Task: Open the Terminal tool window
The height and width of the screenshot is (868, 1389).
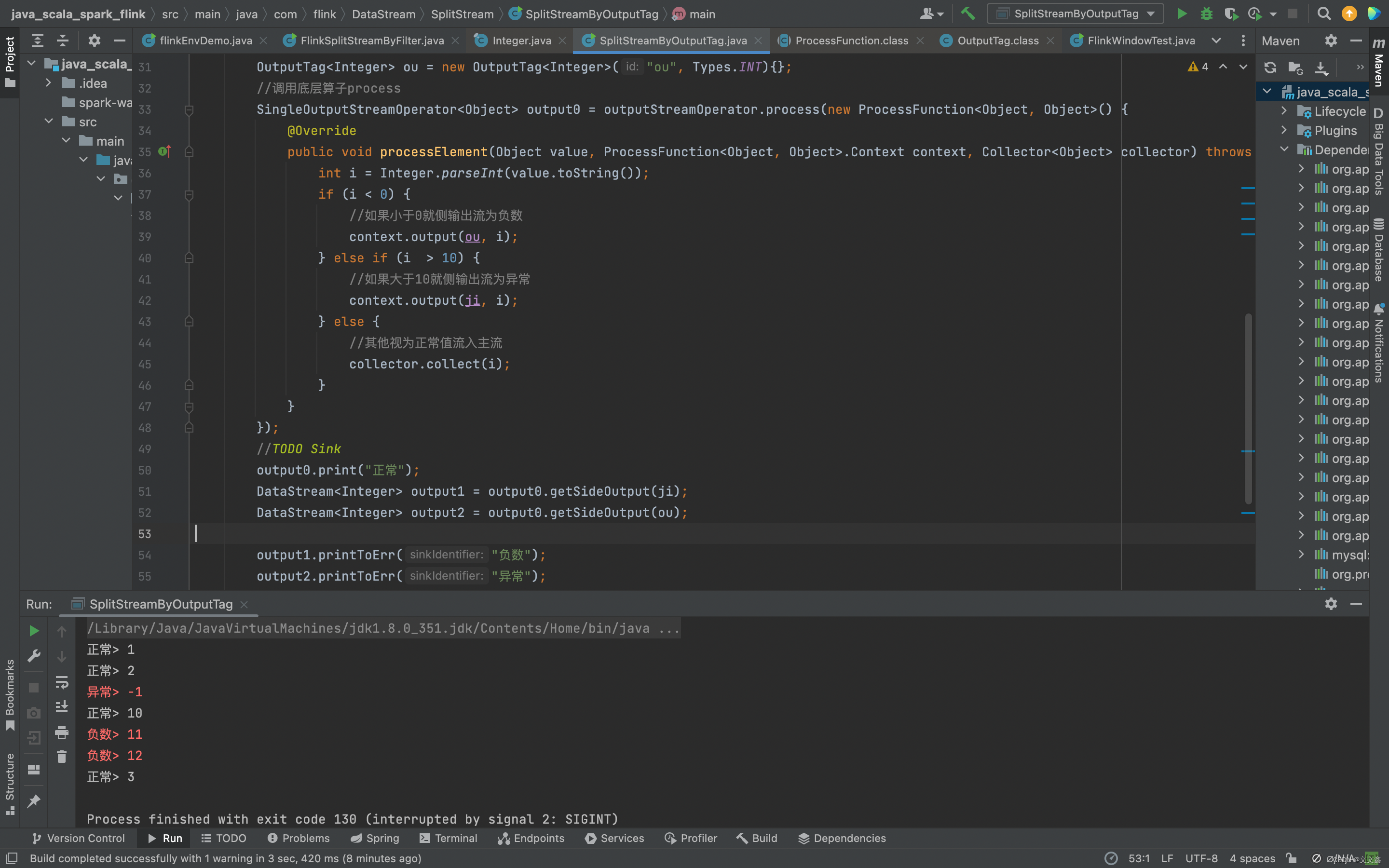Action: pos(448,838)
